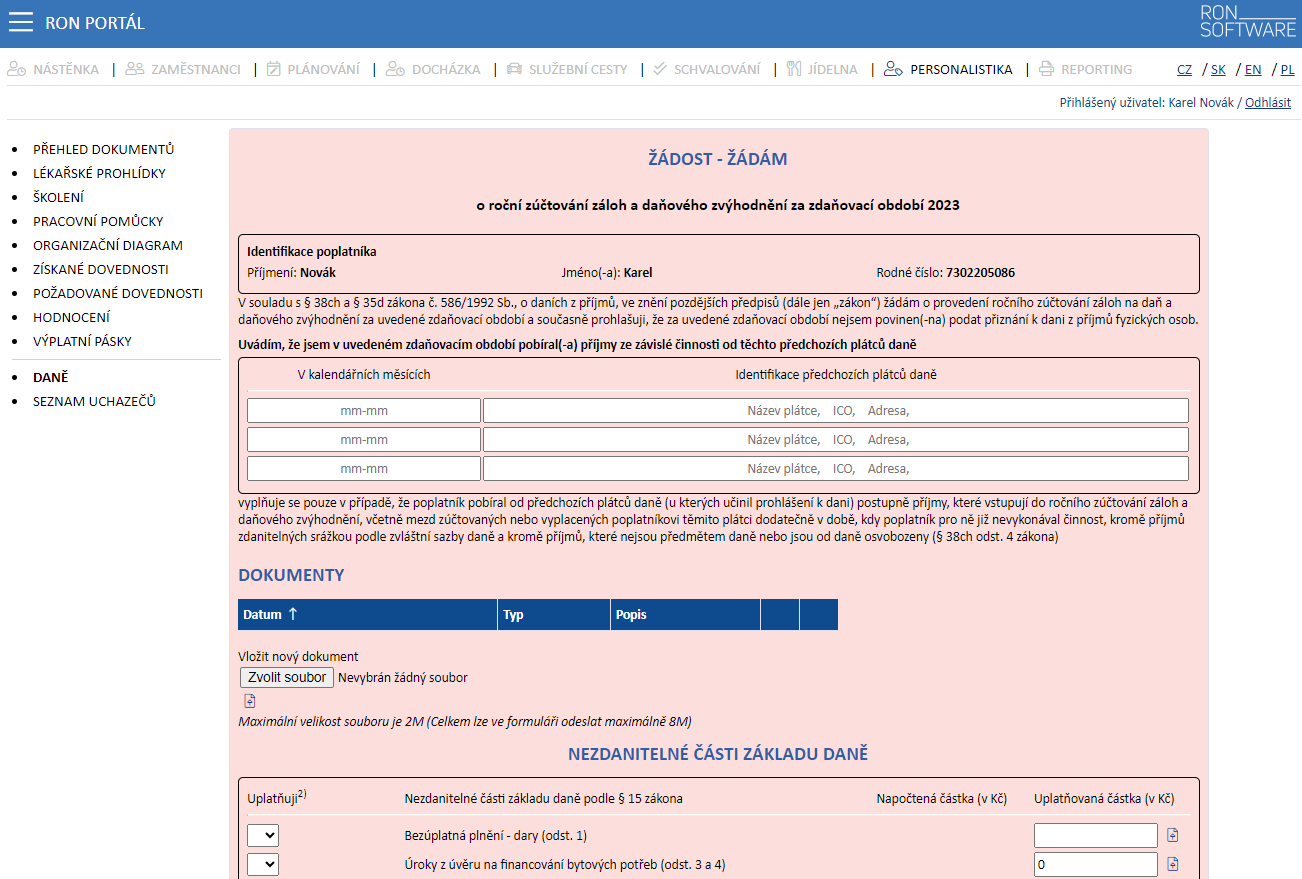Click the RON Software logo
Screen dimensions: 1302x879
tap(1247, 22)
